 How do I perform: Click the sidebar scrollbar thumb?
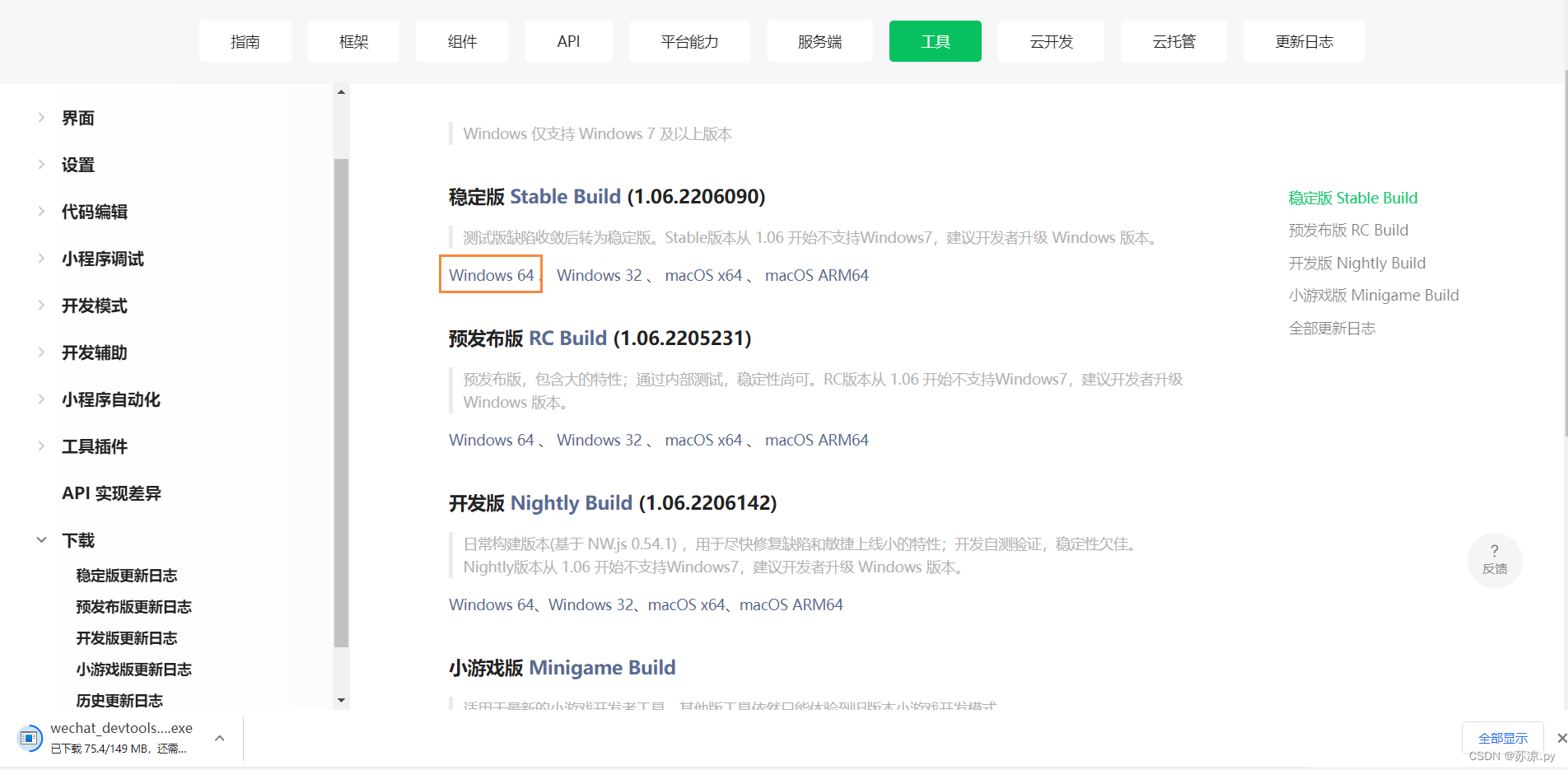pyautogui.click(x=341, y=403)
